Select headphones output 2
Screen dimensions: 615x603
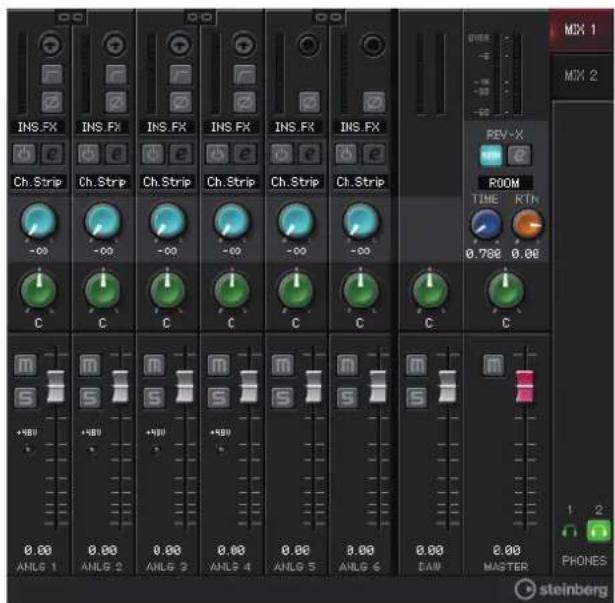[598, 532]
